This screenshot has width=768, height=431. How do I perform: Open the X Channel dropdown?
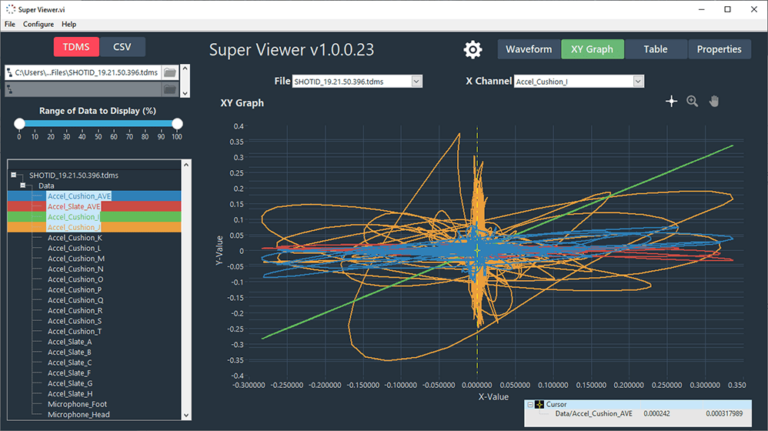(637, 81)
